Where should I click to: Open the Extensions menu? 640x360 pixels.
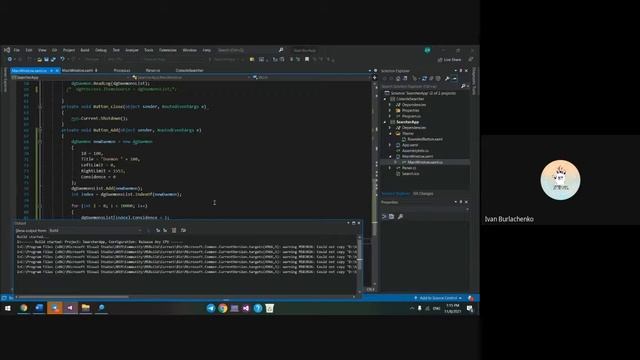tap(168, 50)
